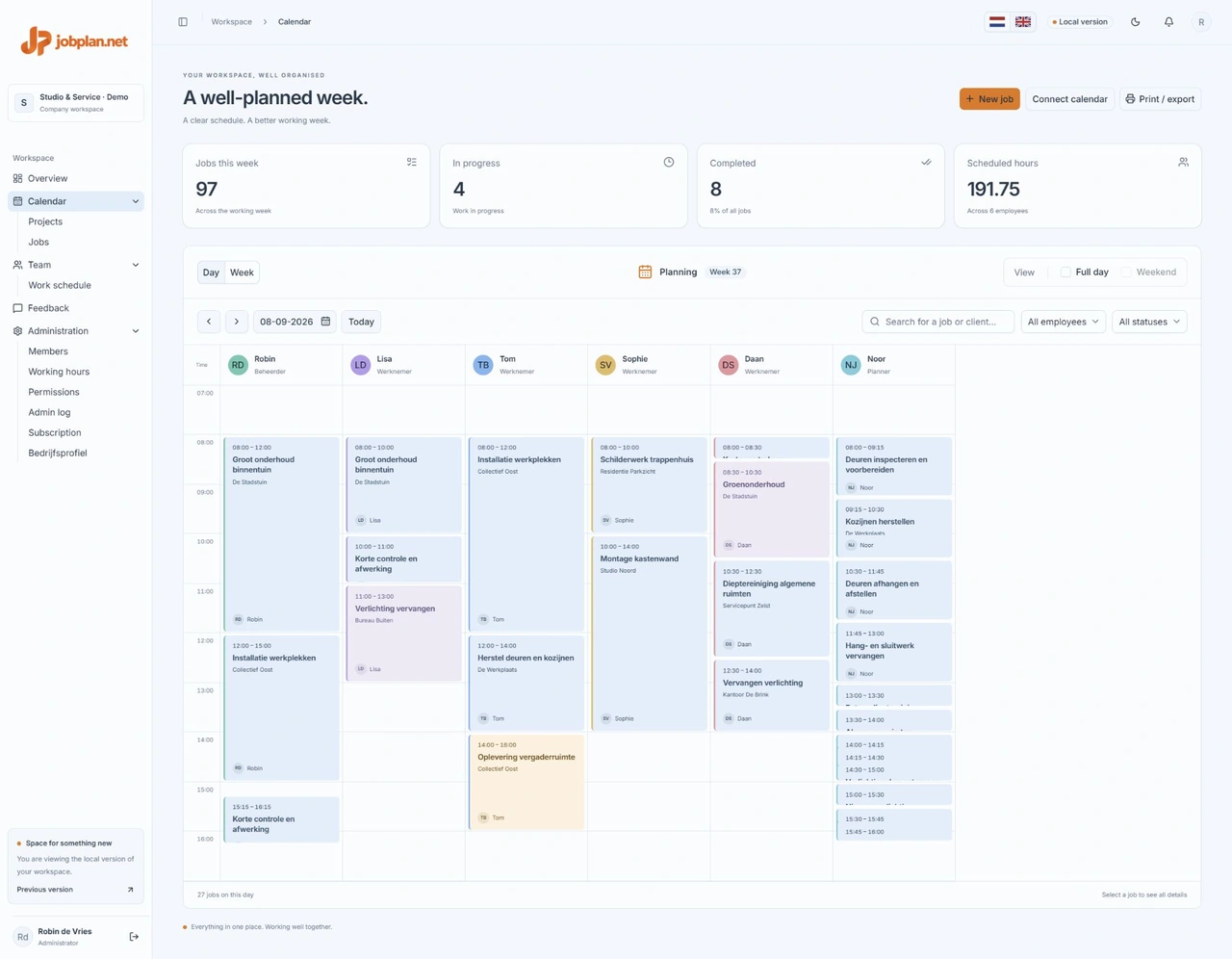Switch language to English flag
1232x959 pixels.
[1023, 22]
